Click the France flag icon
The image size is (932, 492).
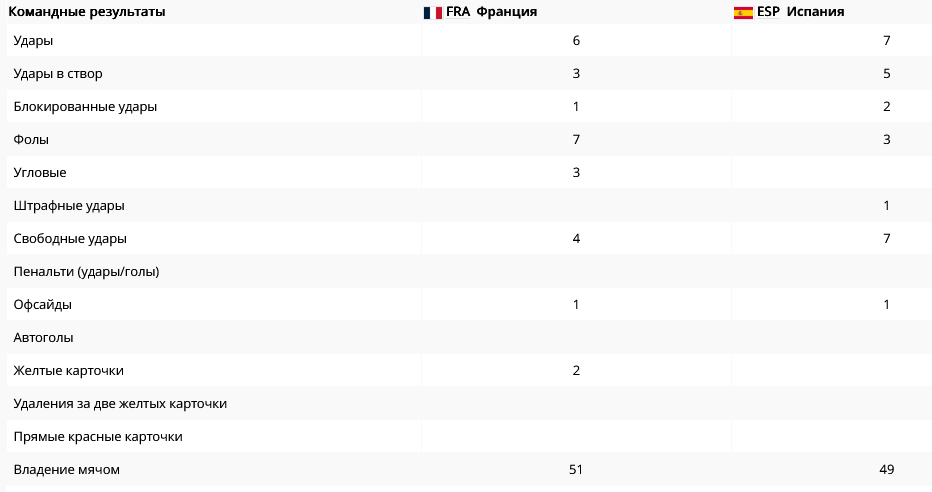click(432, 12)
